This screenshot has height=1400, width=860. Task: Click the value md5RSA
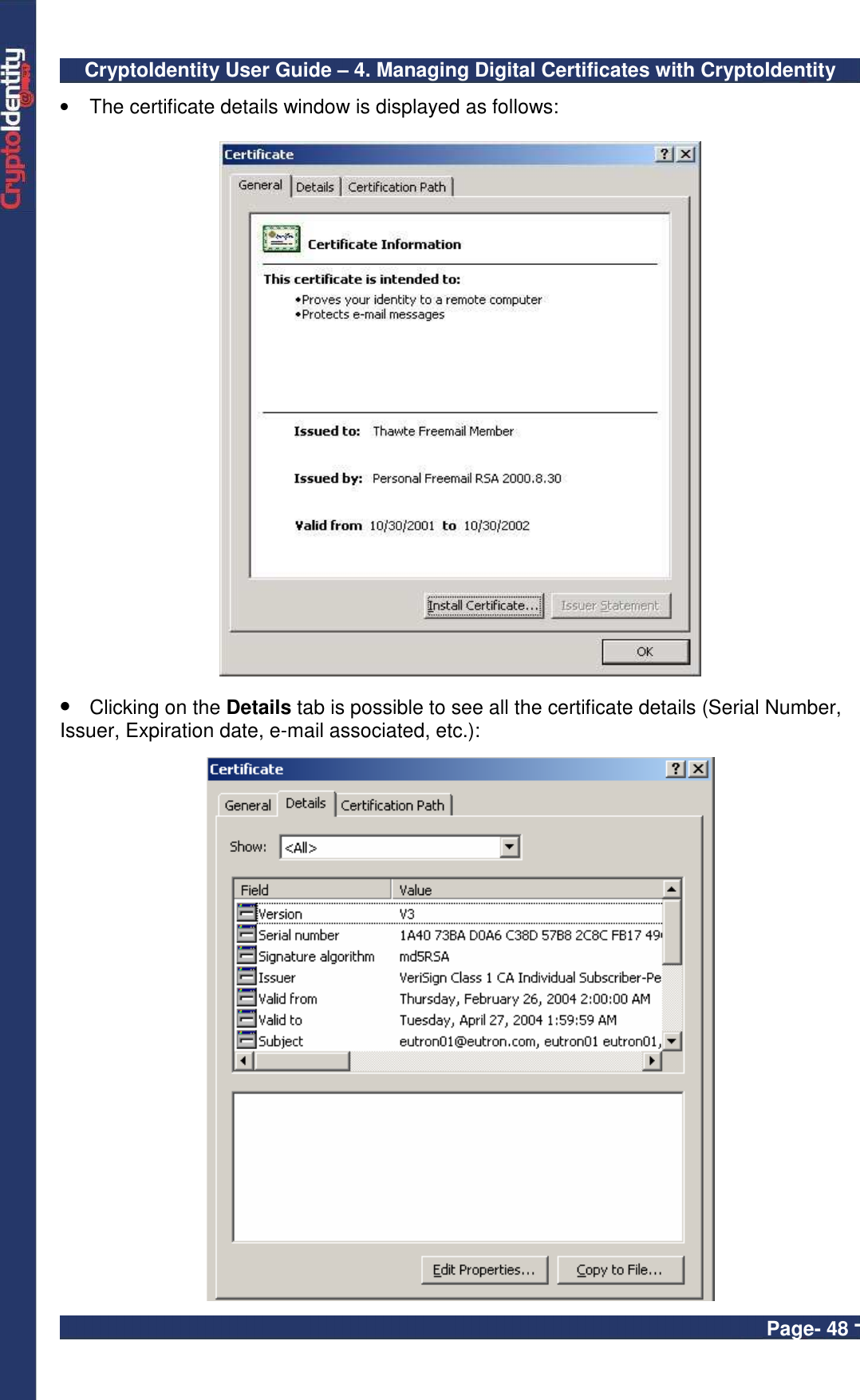[424, 956]
